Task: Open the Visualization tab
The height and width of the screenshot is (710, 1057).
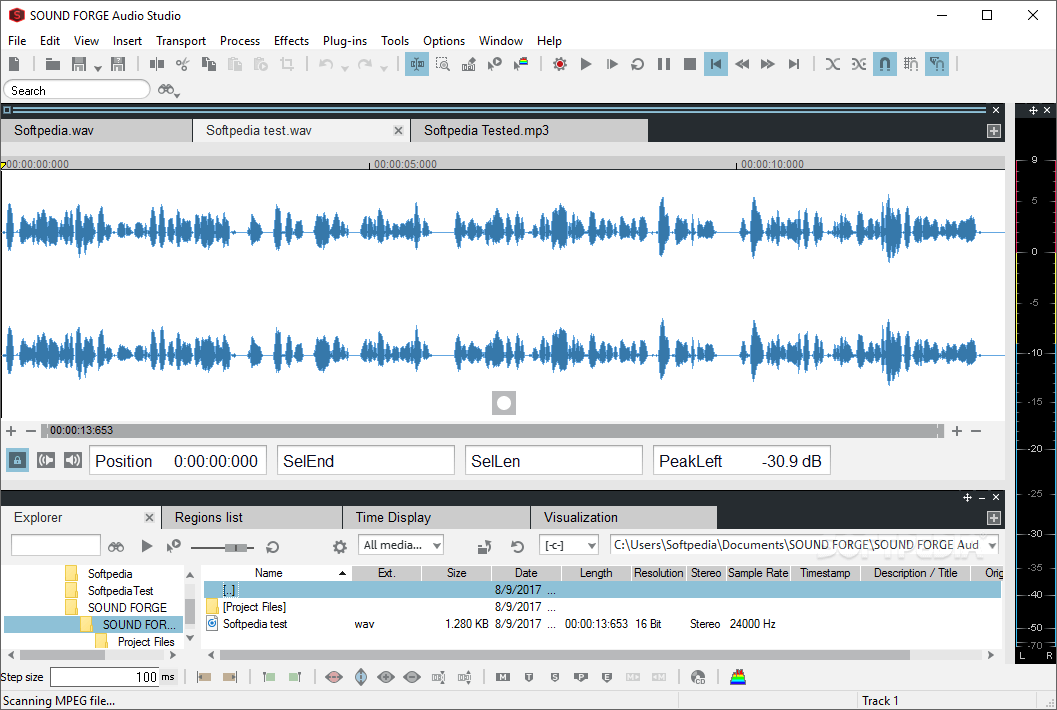Action: point(624,517)
